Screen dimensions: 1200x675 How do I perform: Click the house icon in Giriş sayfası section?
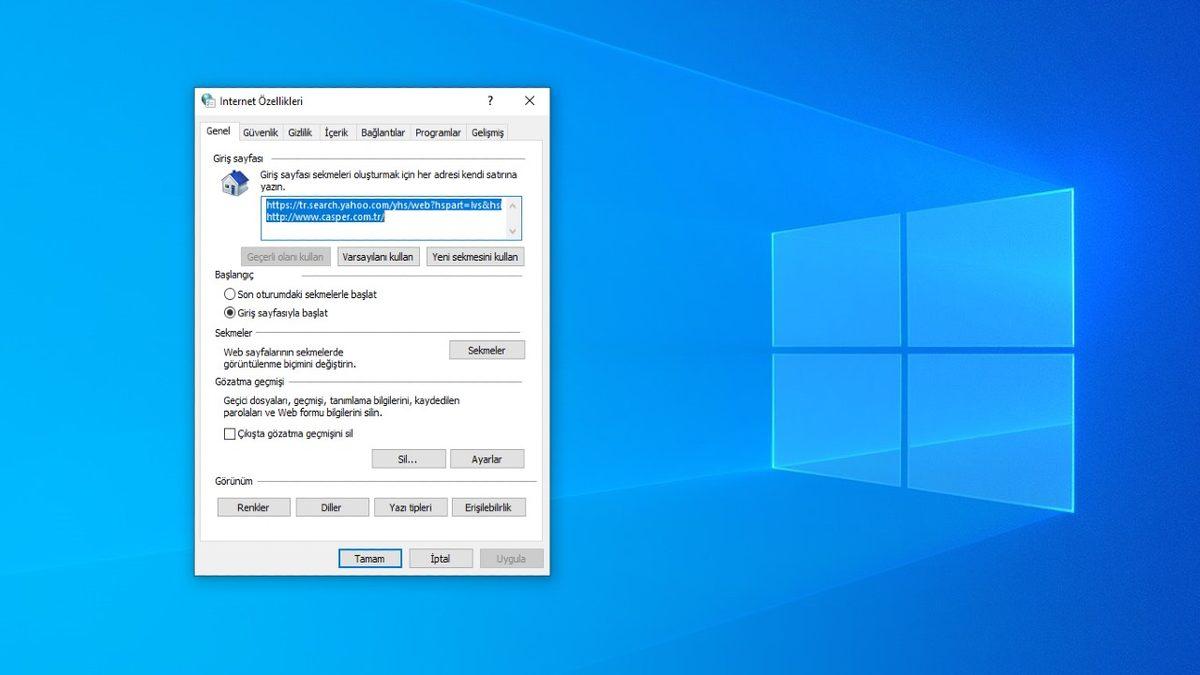(233, 181)
